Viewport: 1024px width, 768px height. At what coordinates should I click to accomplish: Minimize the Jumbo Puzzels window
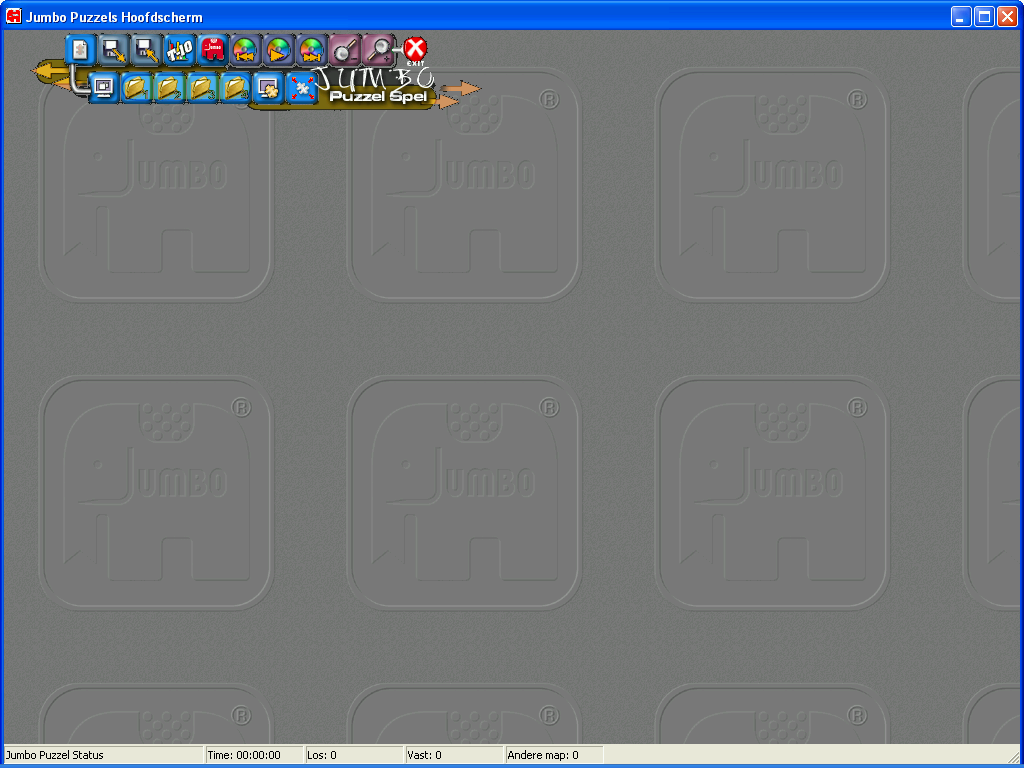pyautogui.click(x=961, y=17)
